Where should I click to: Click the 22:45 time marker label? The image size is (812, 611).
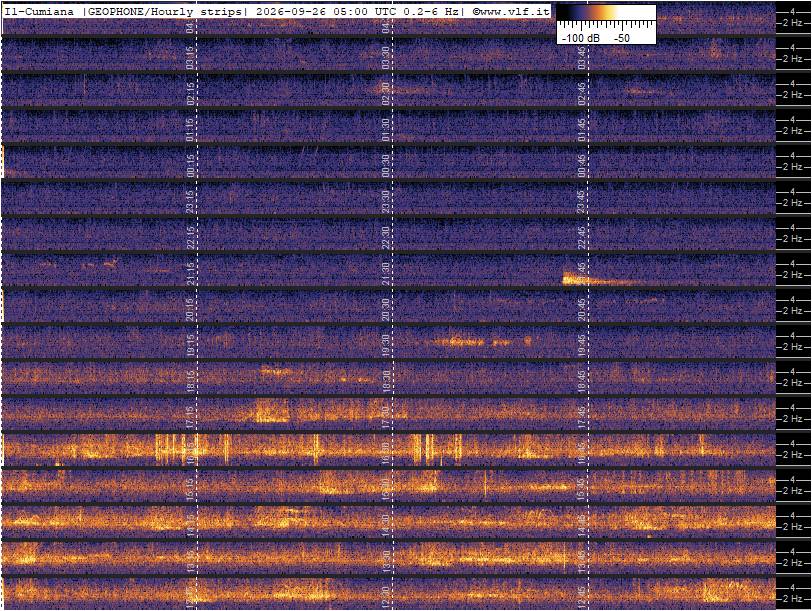click(582, 237)
